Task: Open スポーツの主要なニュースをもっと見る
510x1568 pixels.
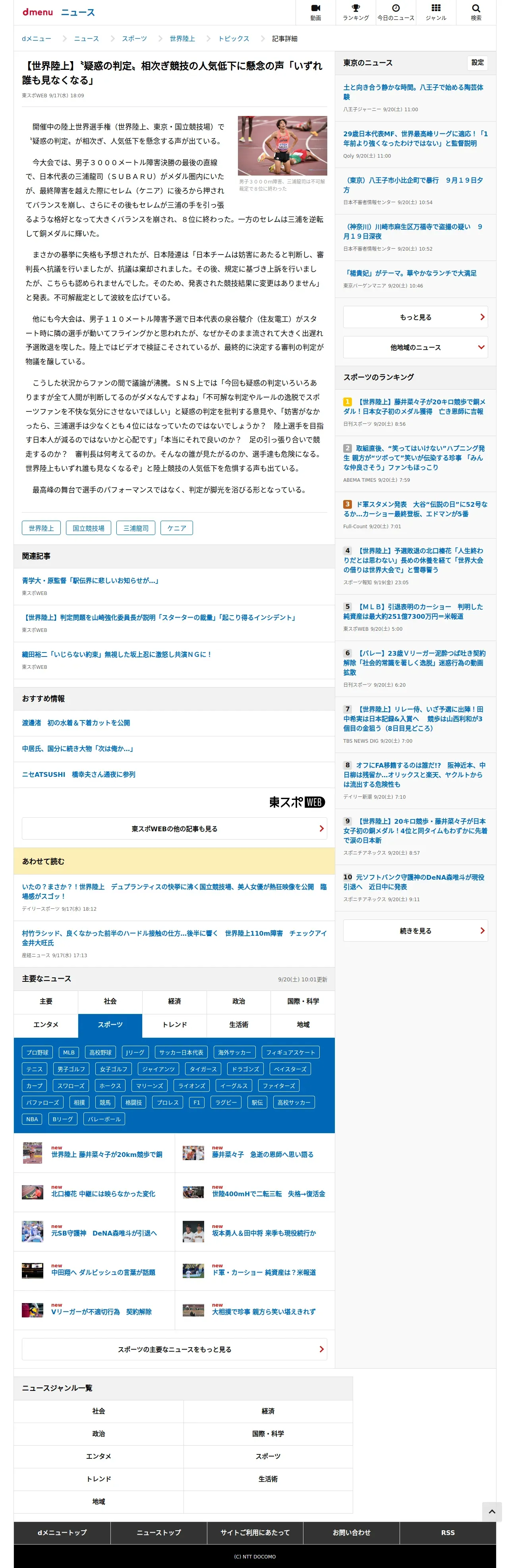Action: pos(175,1349)
